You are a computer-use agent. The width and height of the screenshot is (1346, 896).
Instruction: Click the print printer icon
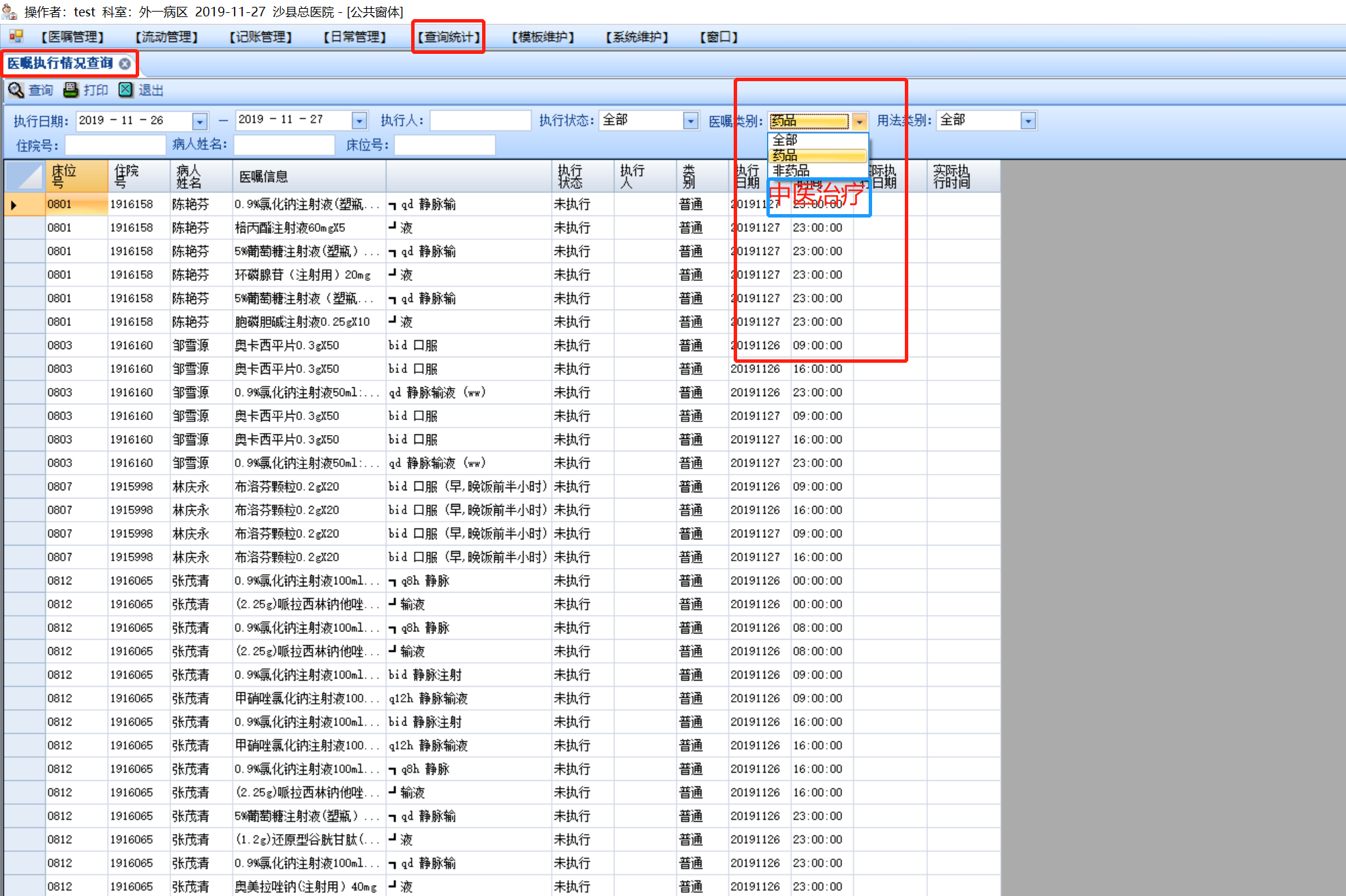(71, 90)
